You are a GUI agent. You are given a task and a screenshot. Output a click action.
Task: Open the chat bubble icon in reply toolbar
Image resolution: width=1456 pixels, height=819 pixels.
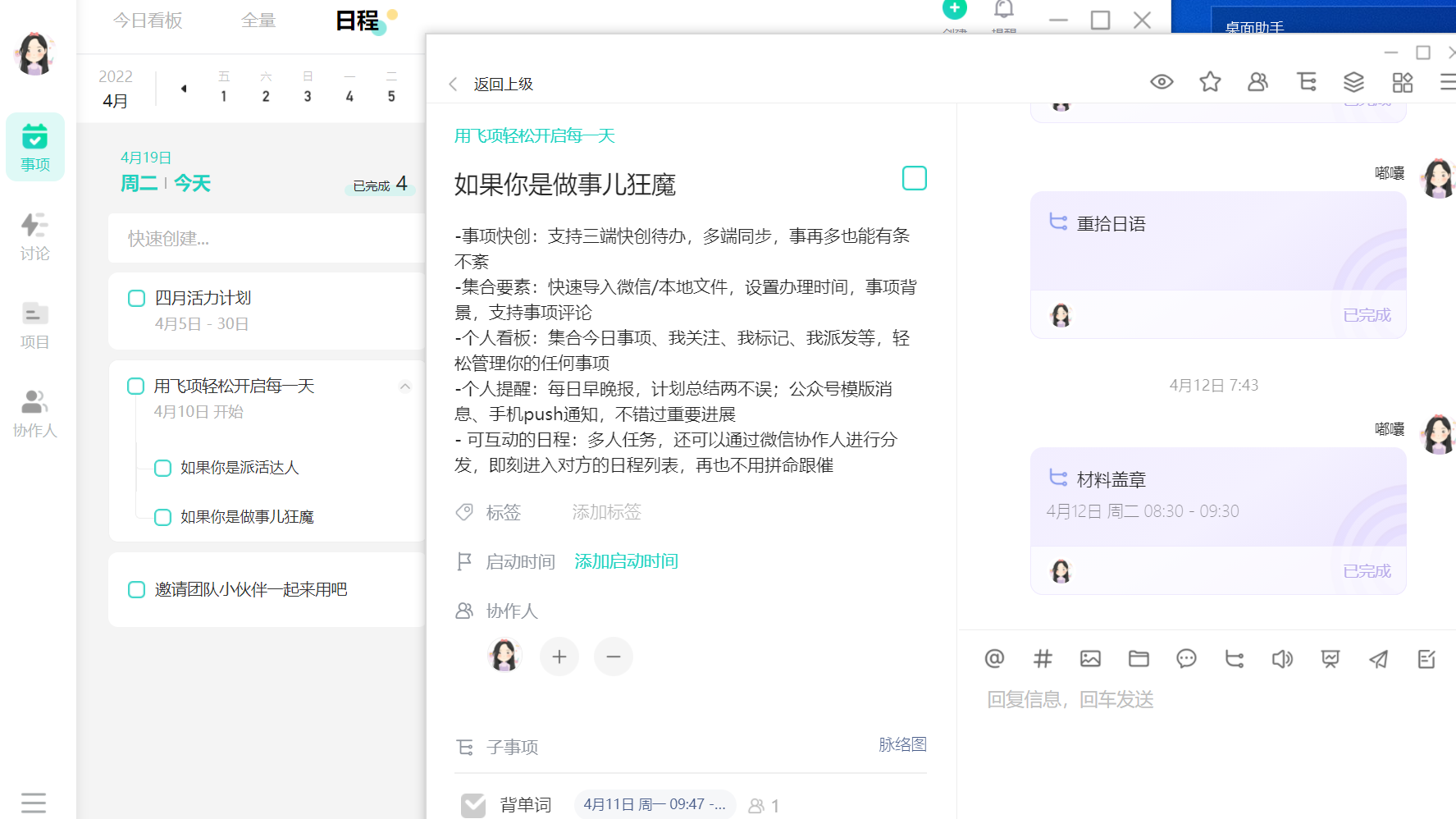coord(1186,658)
